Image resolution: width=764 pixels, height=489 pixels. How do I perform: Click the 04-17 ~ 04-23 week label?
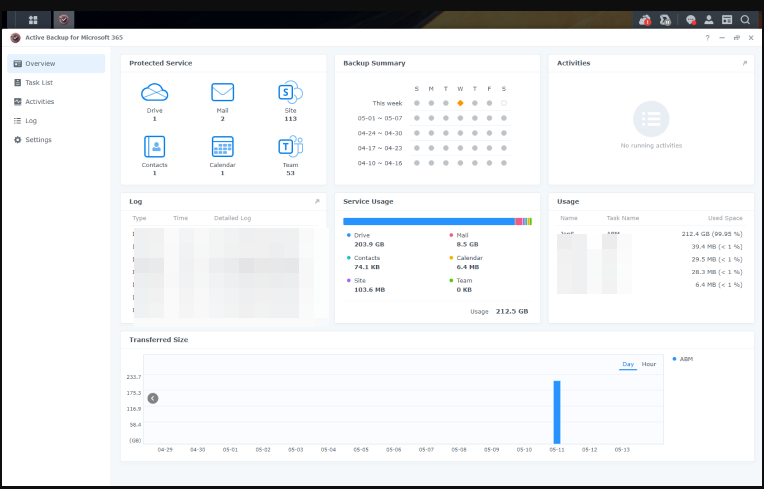[380, 148]
